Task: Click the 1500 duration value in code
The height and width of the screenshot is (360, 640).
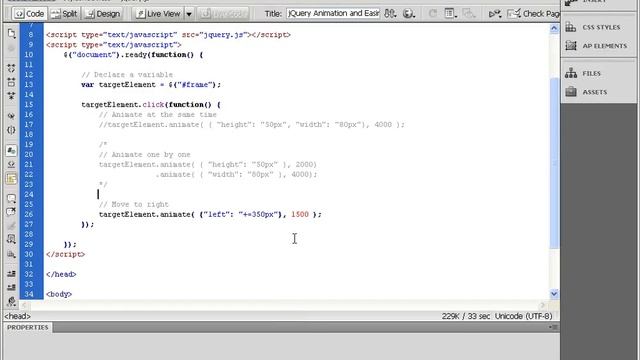Action: 300,214
